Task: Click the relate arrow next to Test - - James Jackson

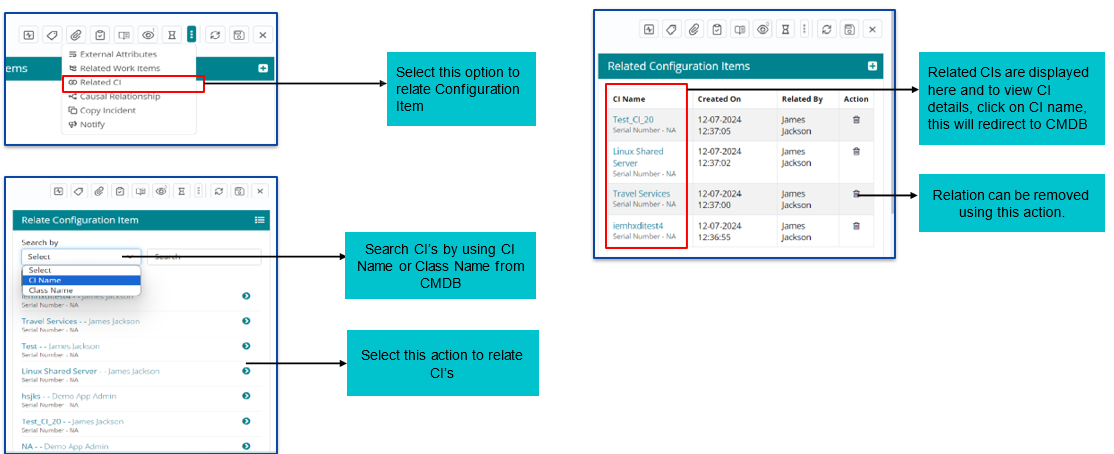Action: click(246, 346)
